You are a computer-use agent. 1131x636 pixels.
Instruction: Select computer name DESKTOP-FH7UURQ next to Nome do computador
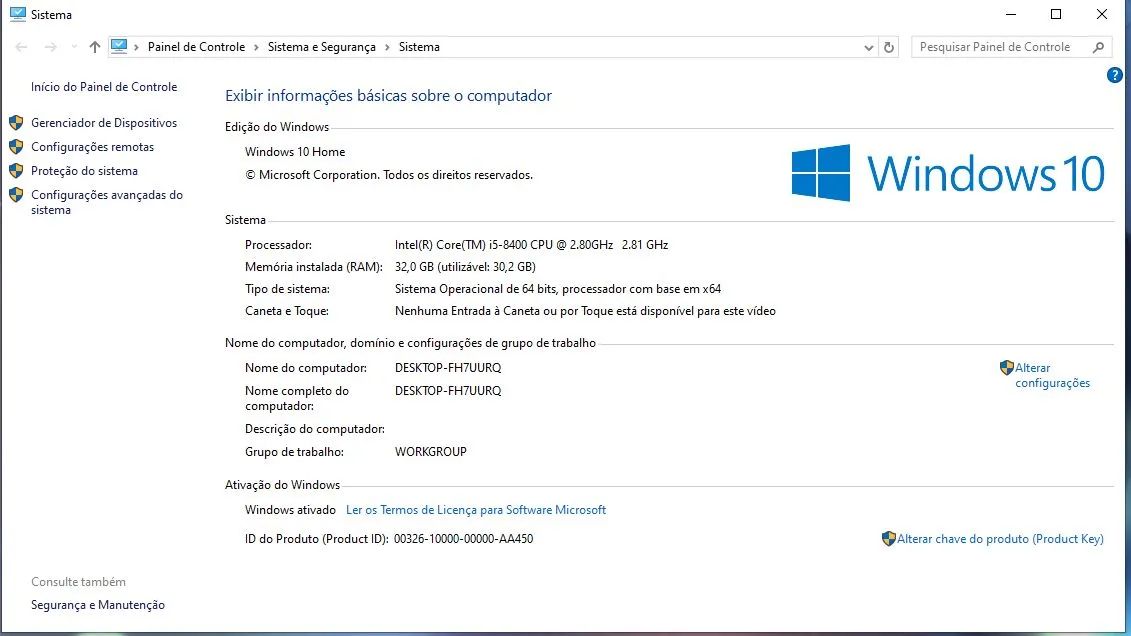[448, 368]
